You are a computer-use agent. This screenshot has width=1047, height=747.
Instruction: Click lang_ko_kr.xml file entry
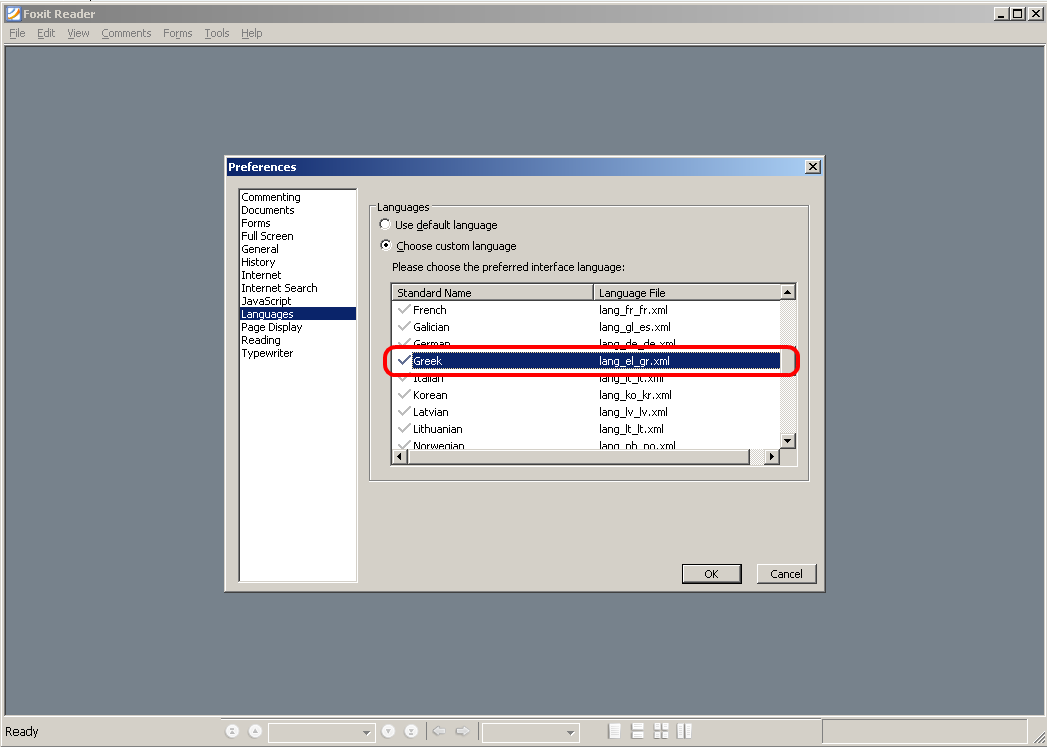635,395
